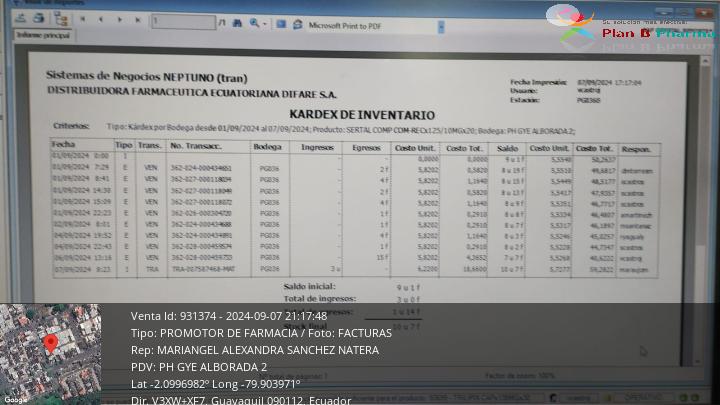Click the Respon. column header

[636, 149]
